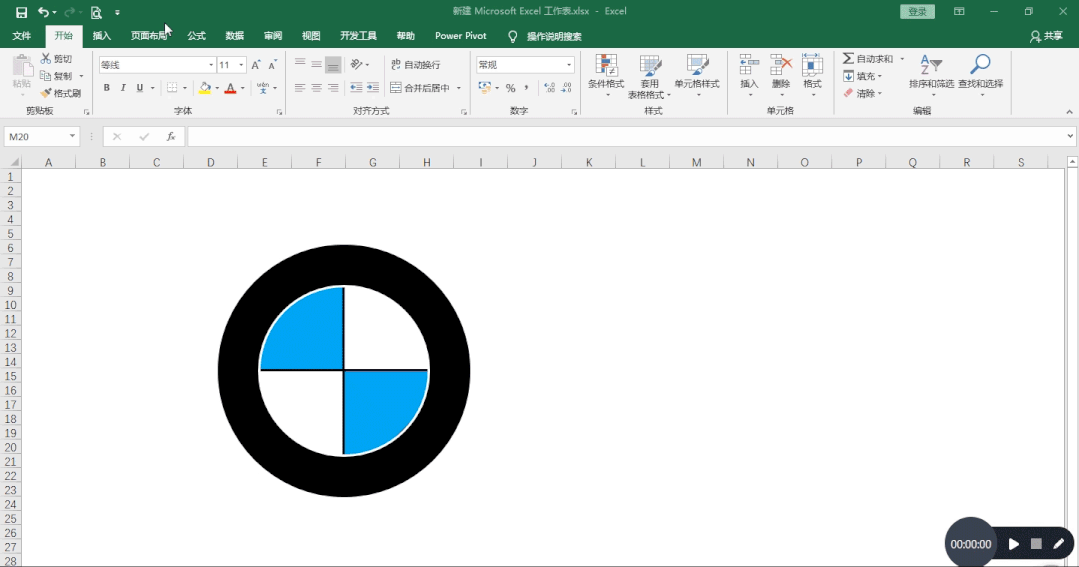Image resolution: width=1079 pixels, height=567 pixels.
Task: Click the play button on recorder widget
Action: [x=1014, y=544]
